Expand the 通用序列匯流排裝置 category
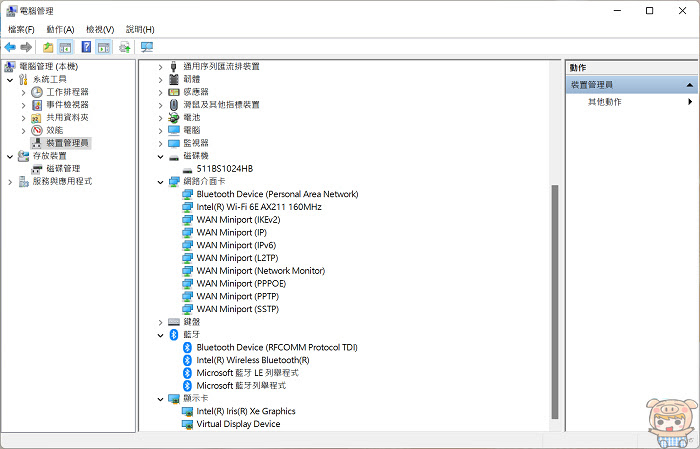700x449 pixels. (160, 67)
